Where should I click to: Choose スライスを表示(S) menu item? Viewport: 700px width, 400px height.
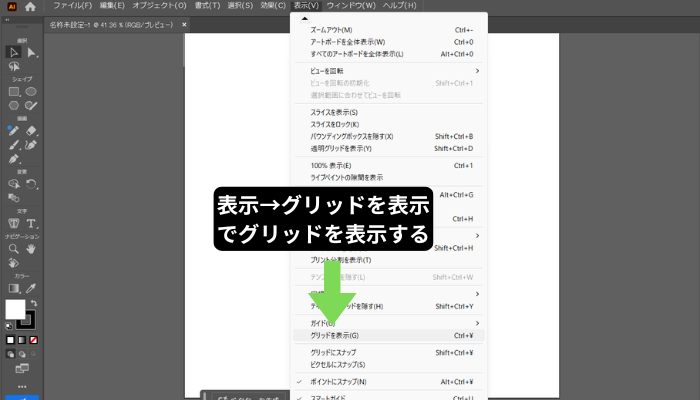[388, 112]
